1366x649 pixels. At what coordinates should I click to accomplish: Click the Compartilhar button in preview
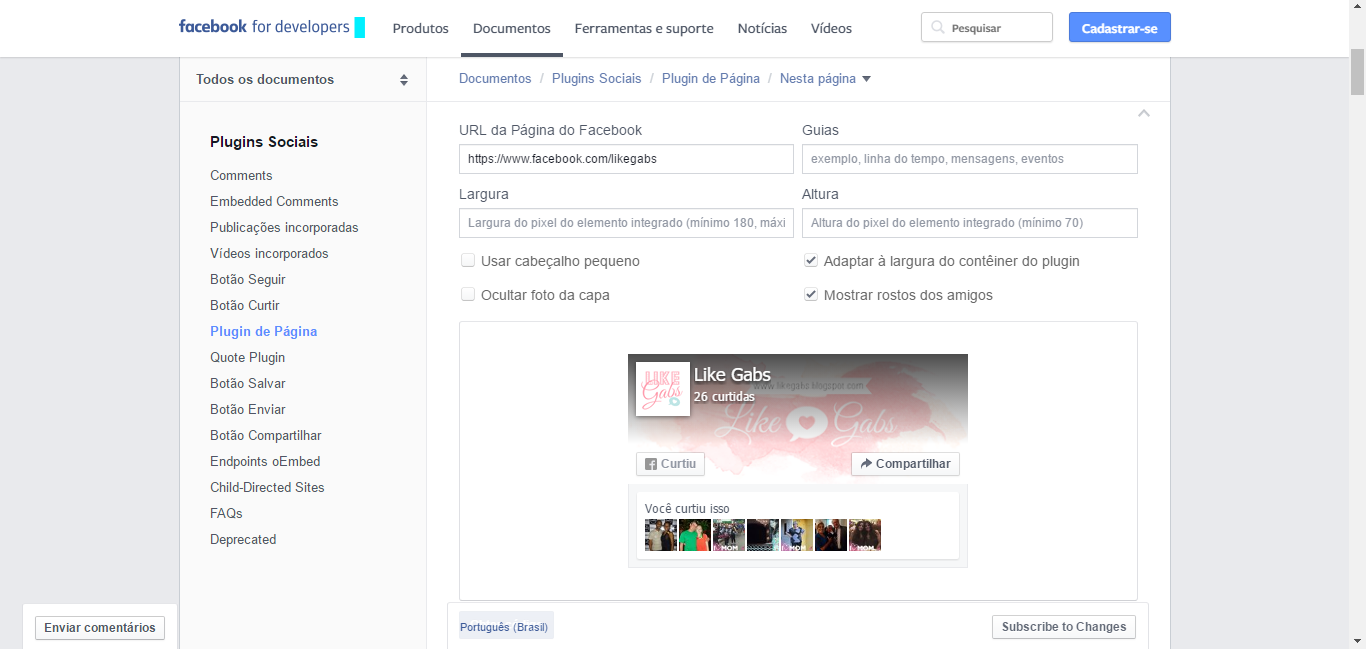point(905,464)
